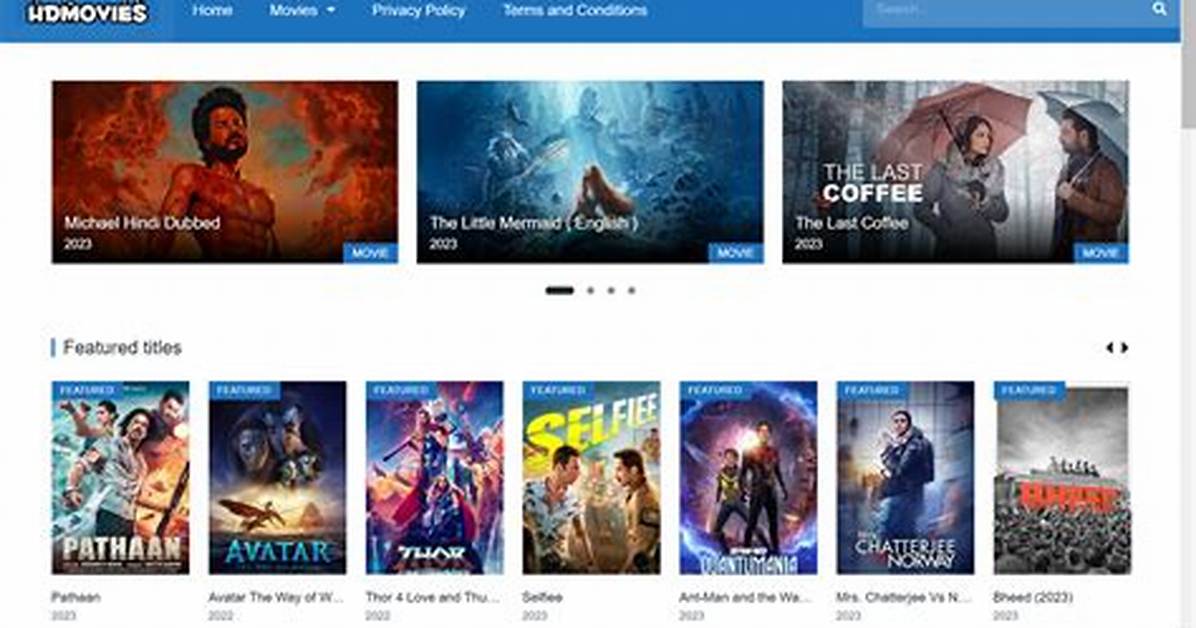Click MOVIE tag on Little Mermaid banner
The width and height of the screenshot is (1196, 628).
point(735,253)
